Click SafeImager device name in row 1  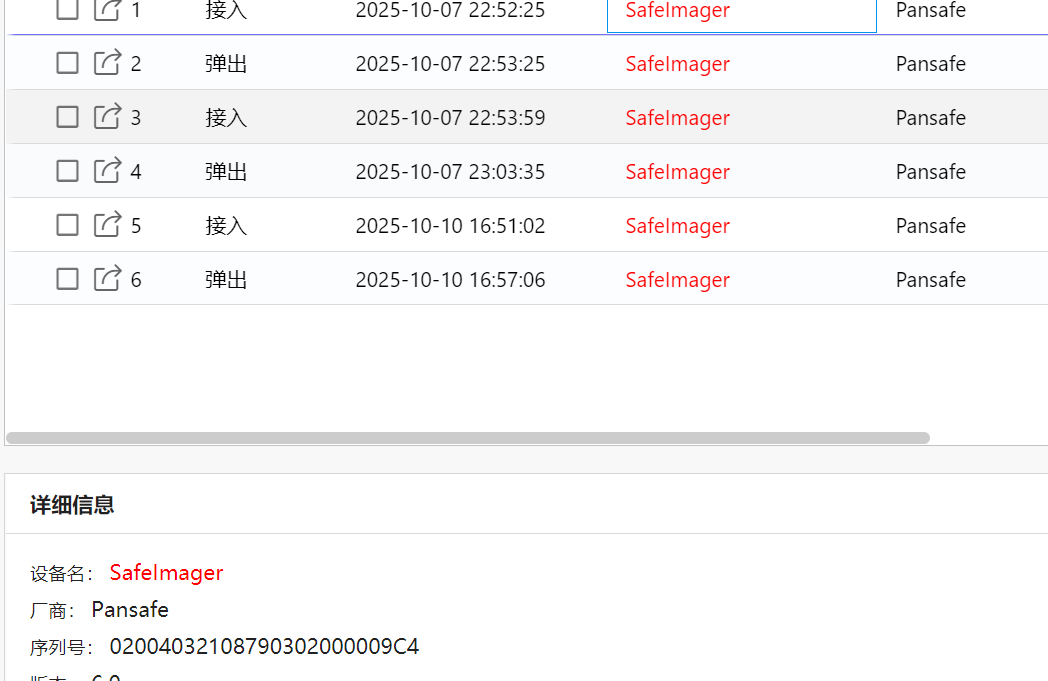point(677,10)
